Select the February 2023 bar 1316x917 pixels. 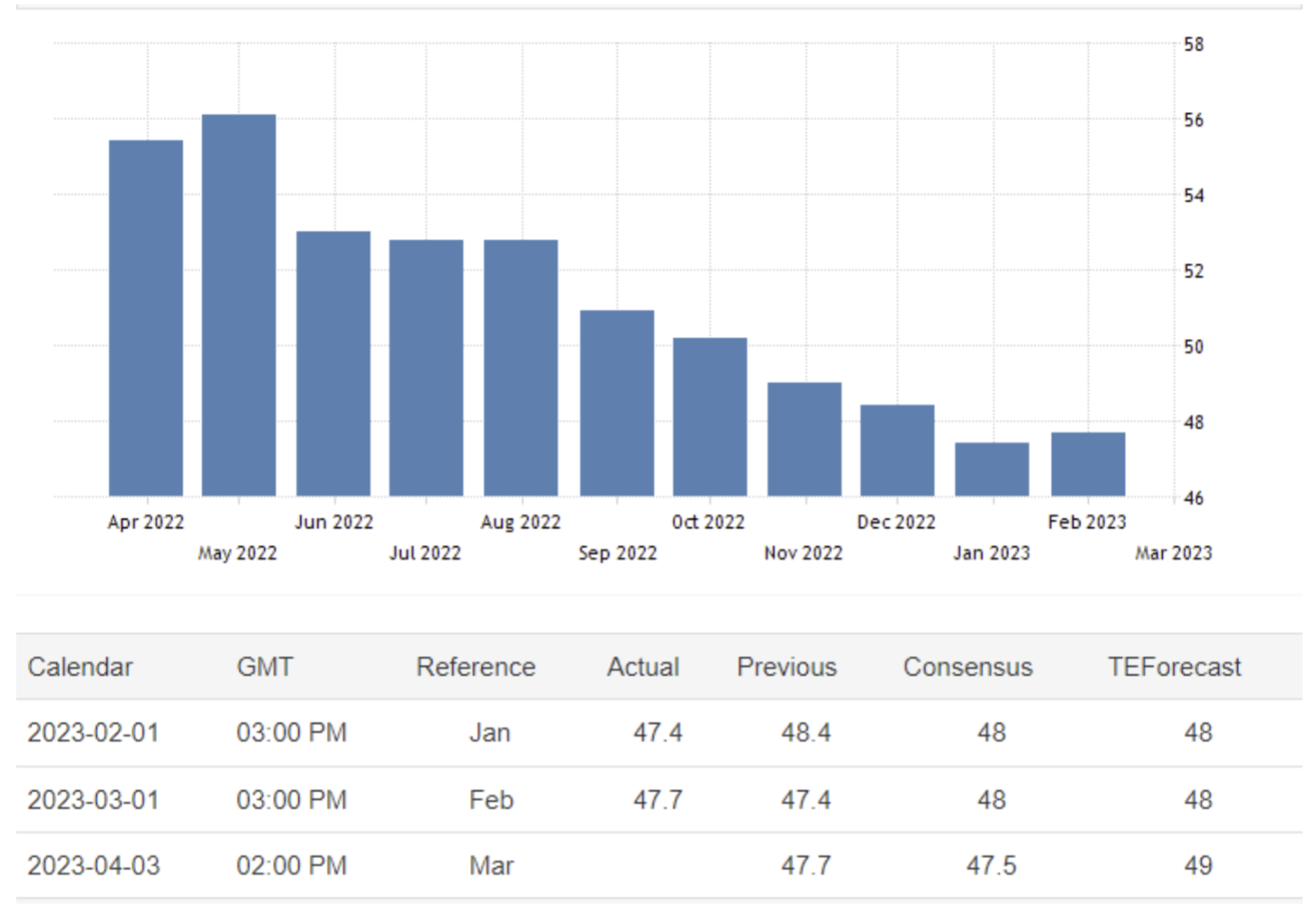pos(1088,464)
